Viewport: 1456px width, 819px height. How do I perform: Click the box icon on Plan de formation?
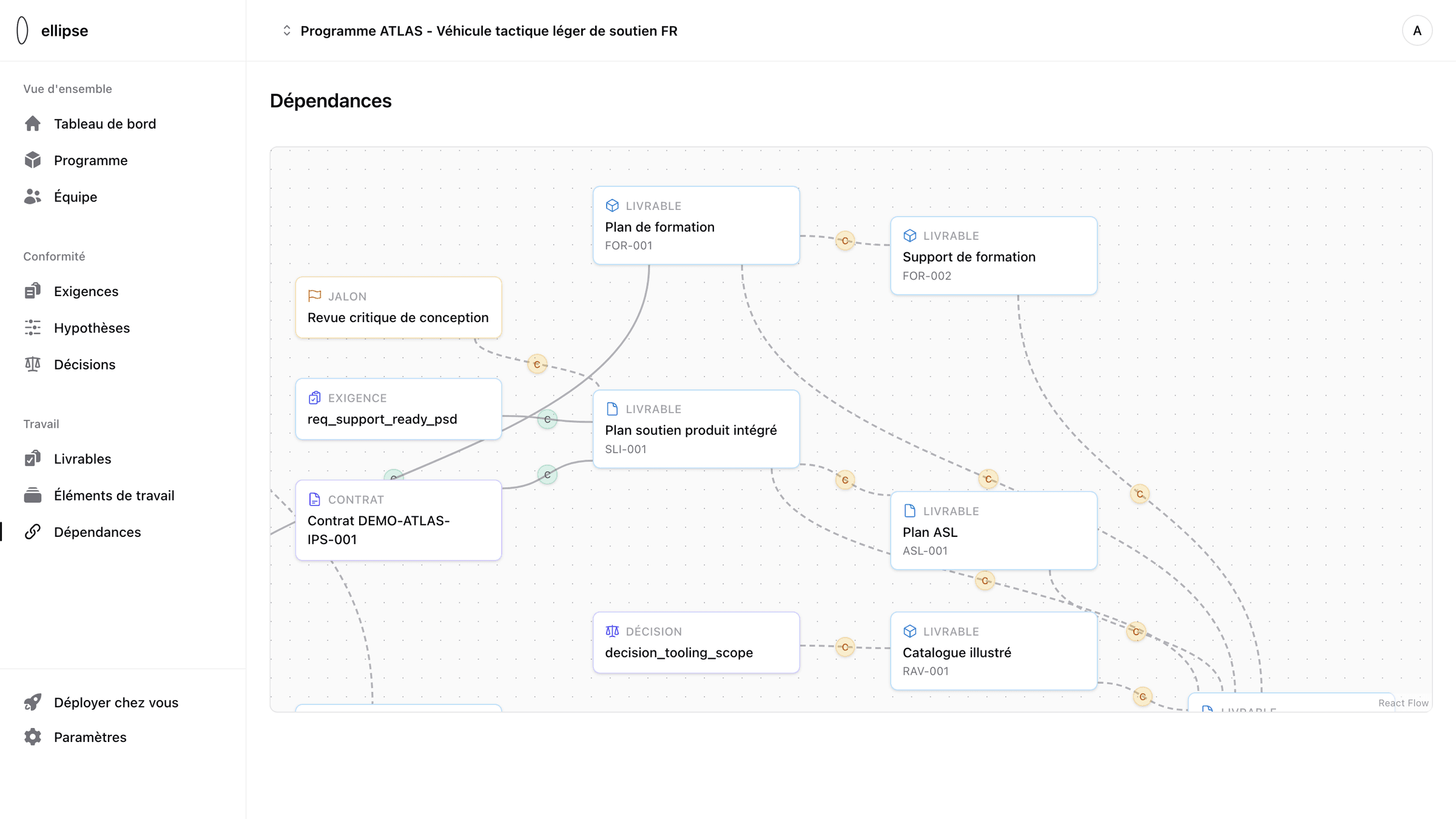[612, 206]
